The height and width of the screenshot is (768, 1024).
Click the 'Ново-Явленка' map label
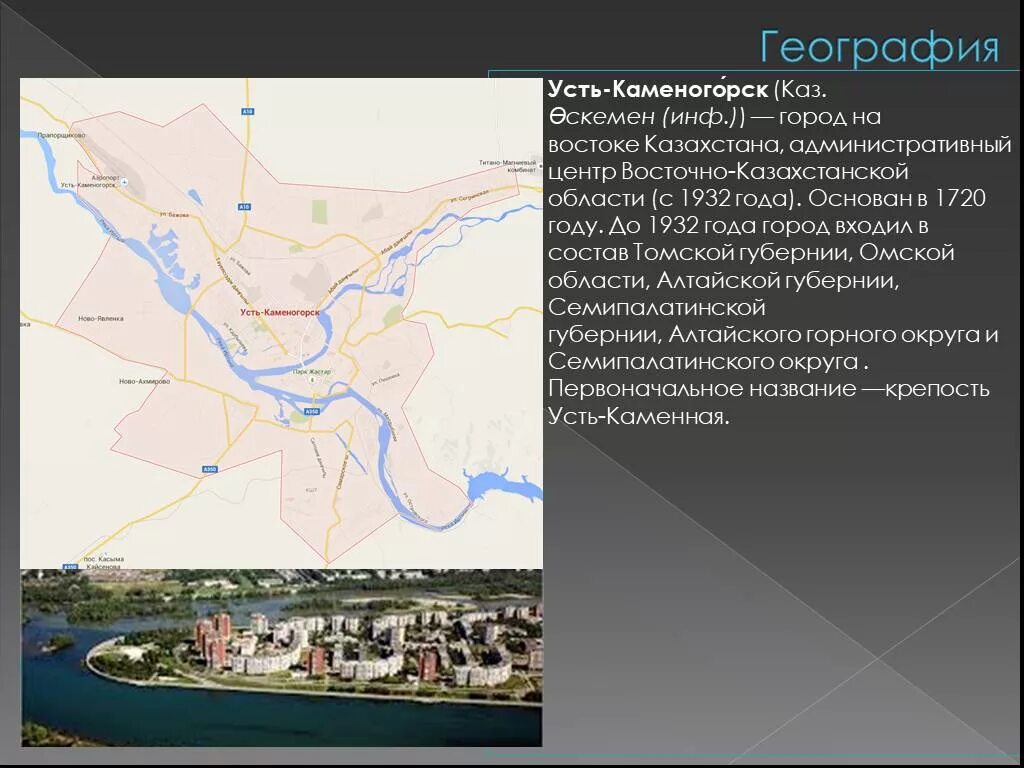coord(101,319)
